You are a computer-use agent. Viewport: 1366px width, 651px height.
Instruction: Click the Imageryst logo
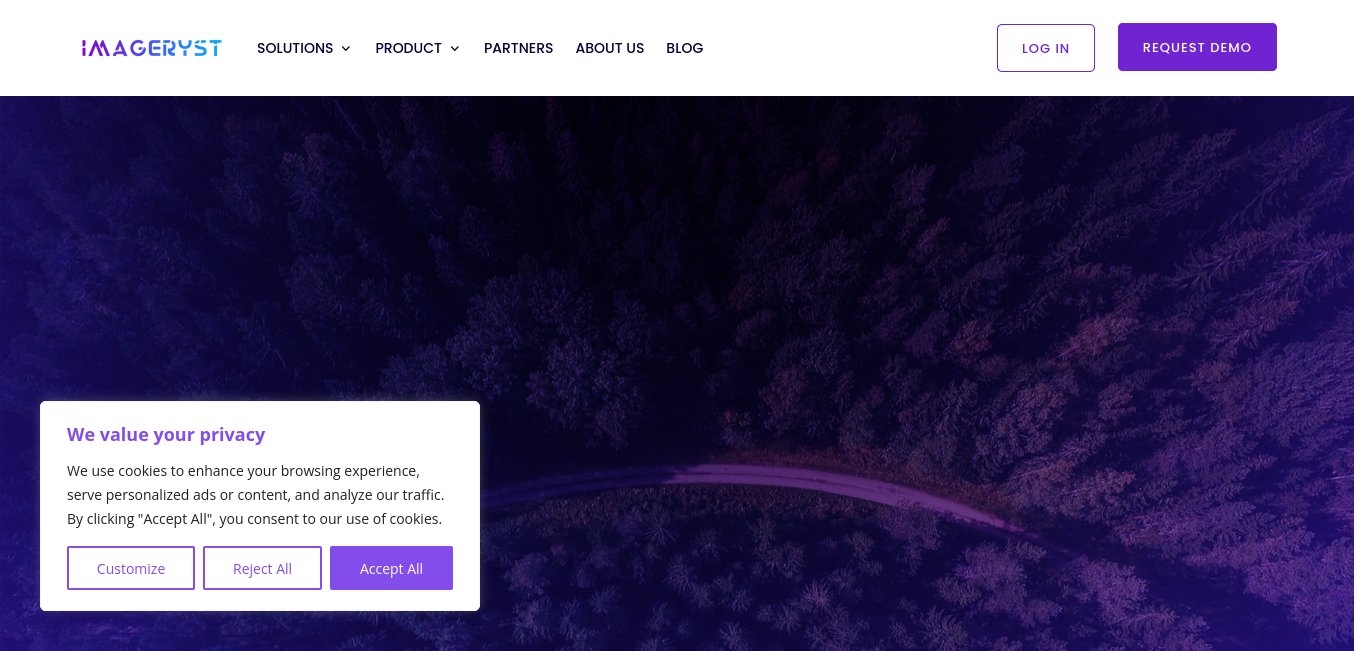tap(152, 48)
